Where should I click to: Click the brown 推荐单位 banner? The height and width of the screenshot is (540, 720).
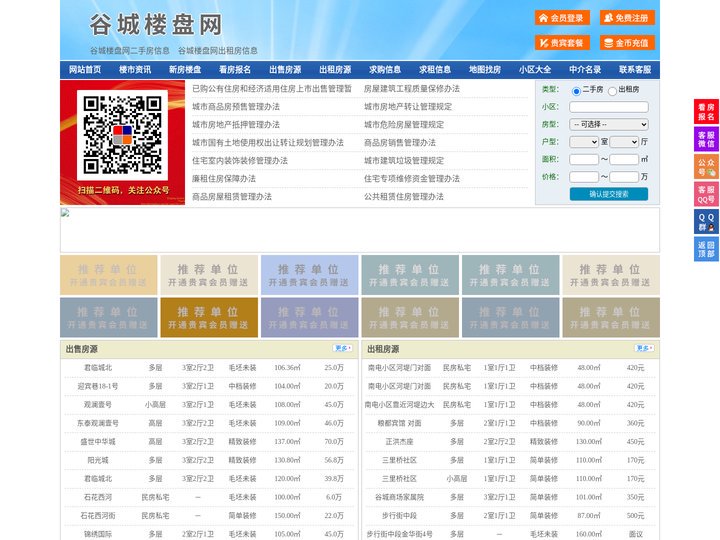[209, 317]
